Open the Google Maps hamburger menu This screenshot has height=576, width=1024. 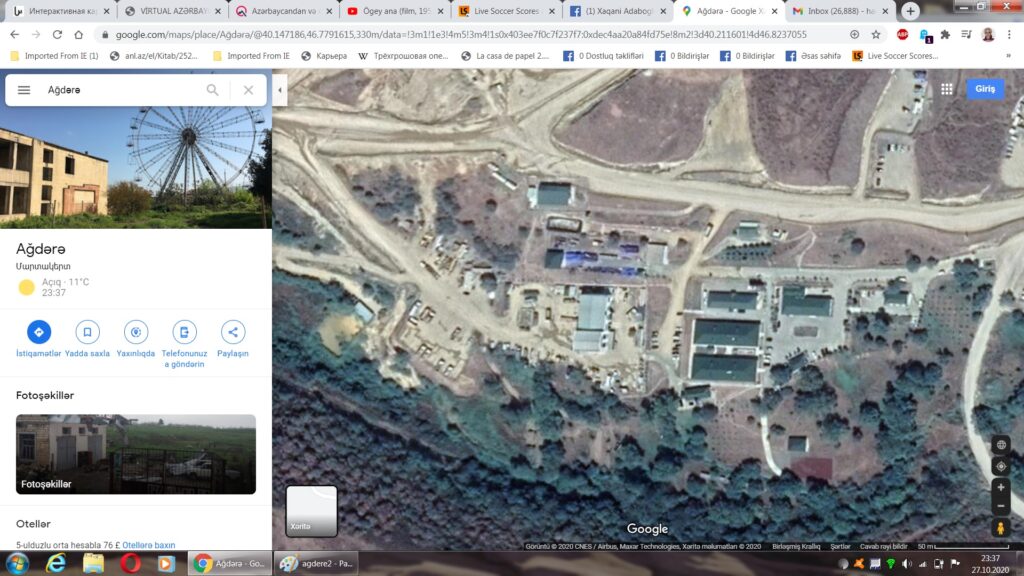(x=24, y=90)
